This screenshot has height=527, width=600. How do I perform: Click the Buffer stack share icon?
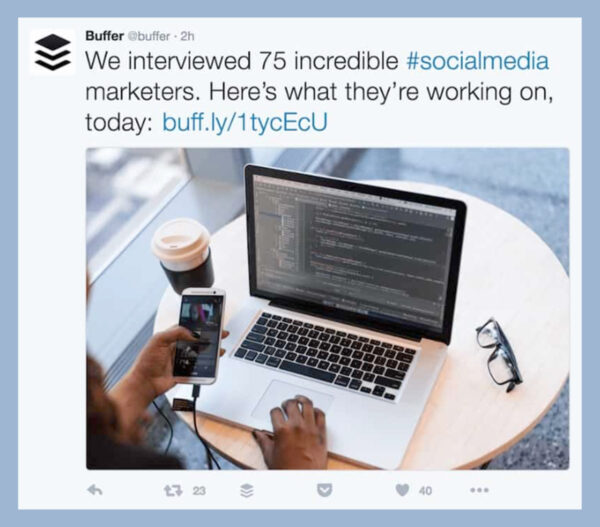pyautogui.click(x=247, y=490)
